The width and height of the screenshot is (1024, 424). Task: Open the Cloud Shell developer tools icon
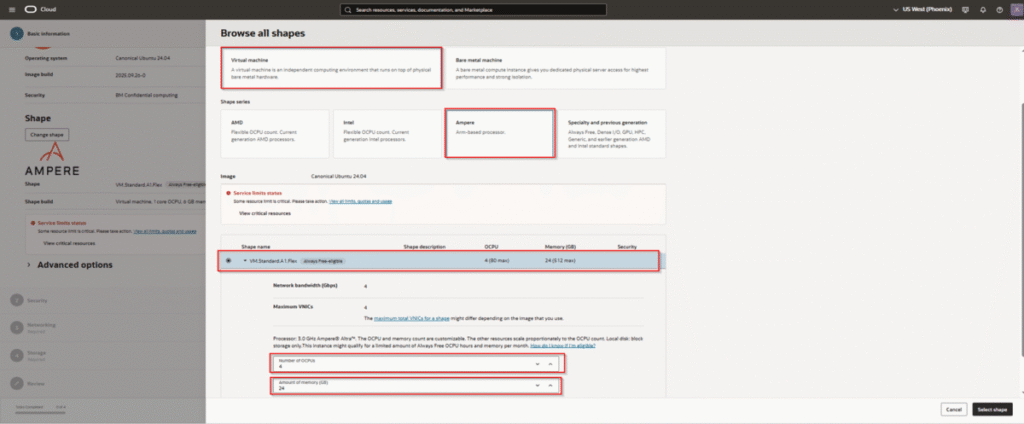pyautogui.click(x=964, y=10)
